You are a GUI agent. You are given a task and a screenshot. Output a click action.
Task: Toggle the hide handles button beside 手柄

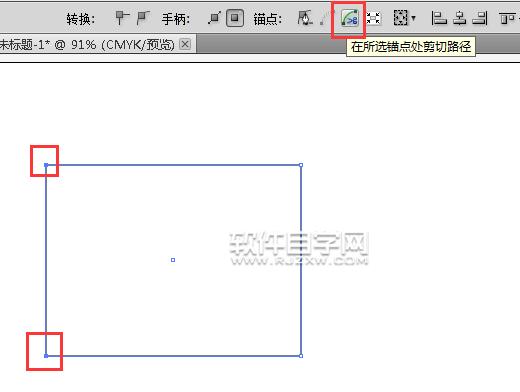(235, 18)
